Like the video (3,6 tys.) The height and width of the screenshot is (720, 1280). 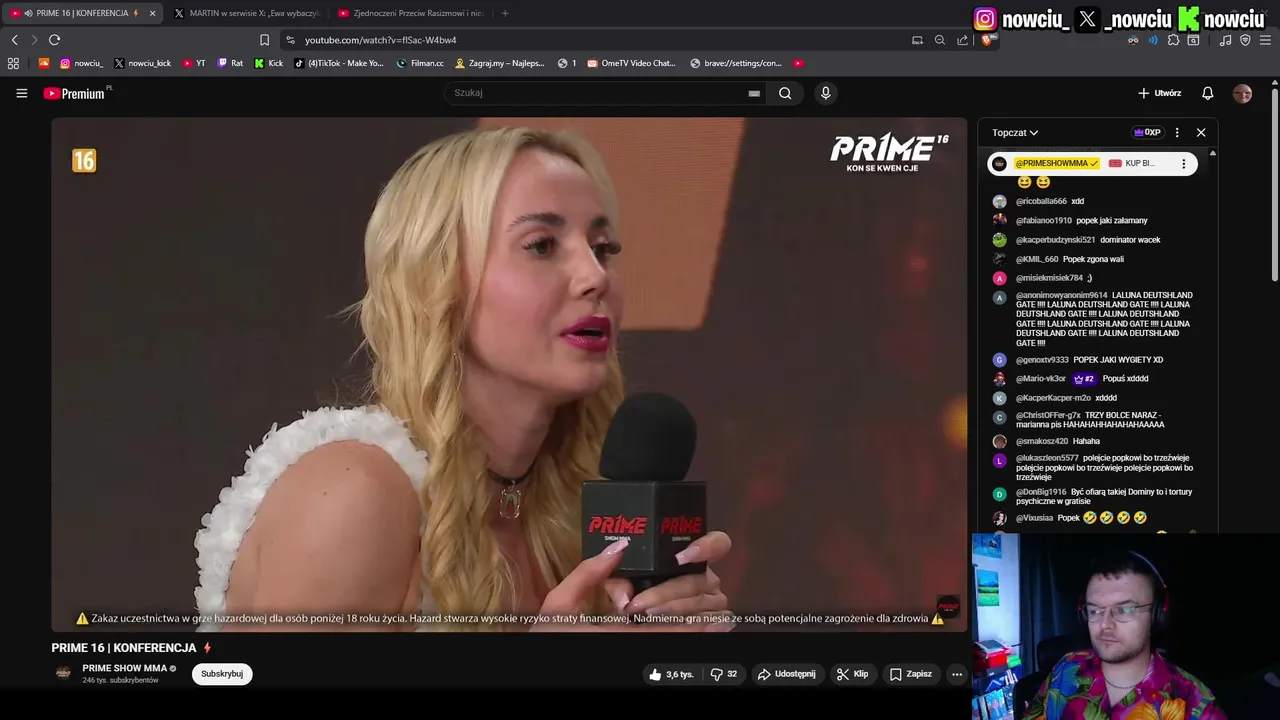[x=671, y=674]
